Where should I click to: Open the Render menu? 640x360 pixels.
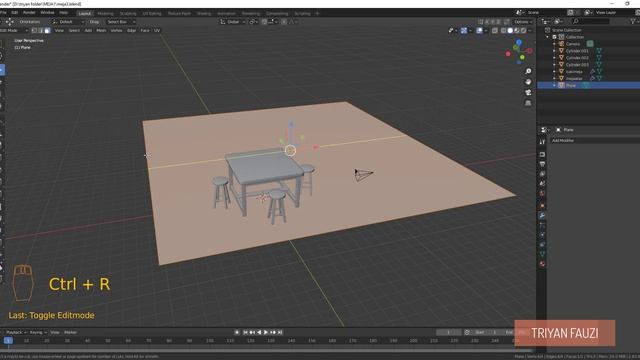(x=29, y=13)
